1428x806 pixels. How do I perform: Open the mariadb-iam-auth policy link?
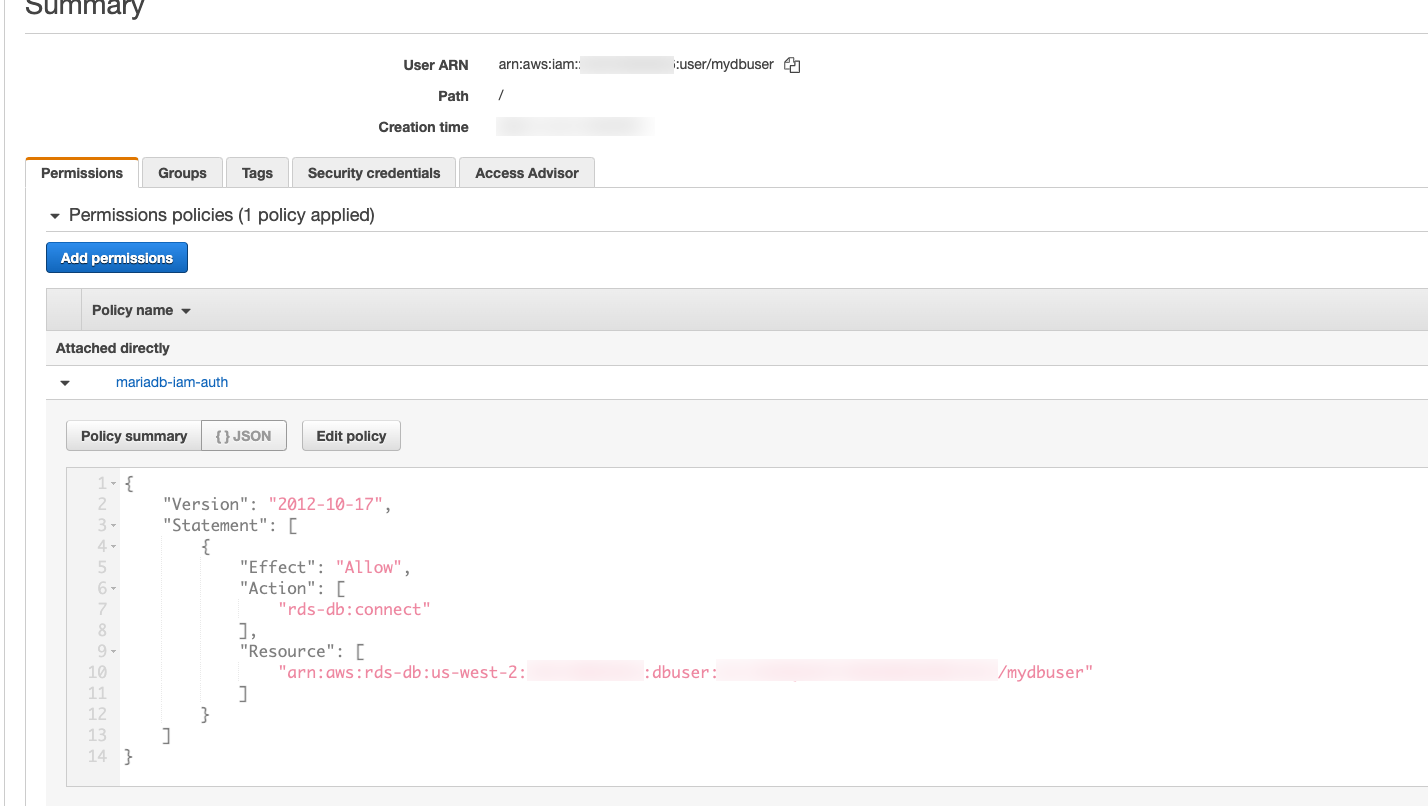click(x=172, y=382)
